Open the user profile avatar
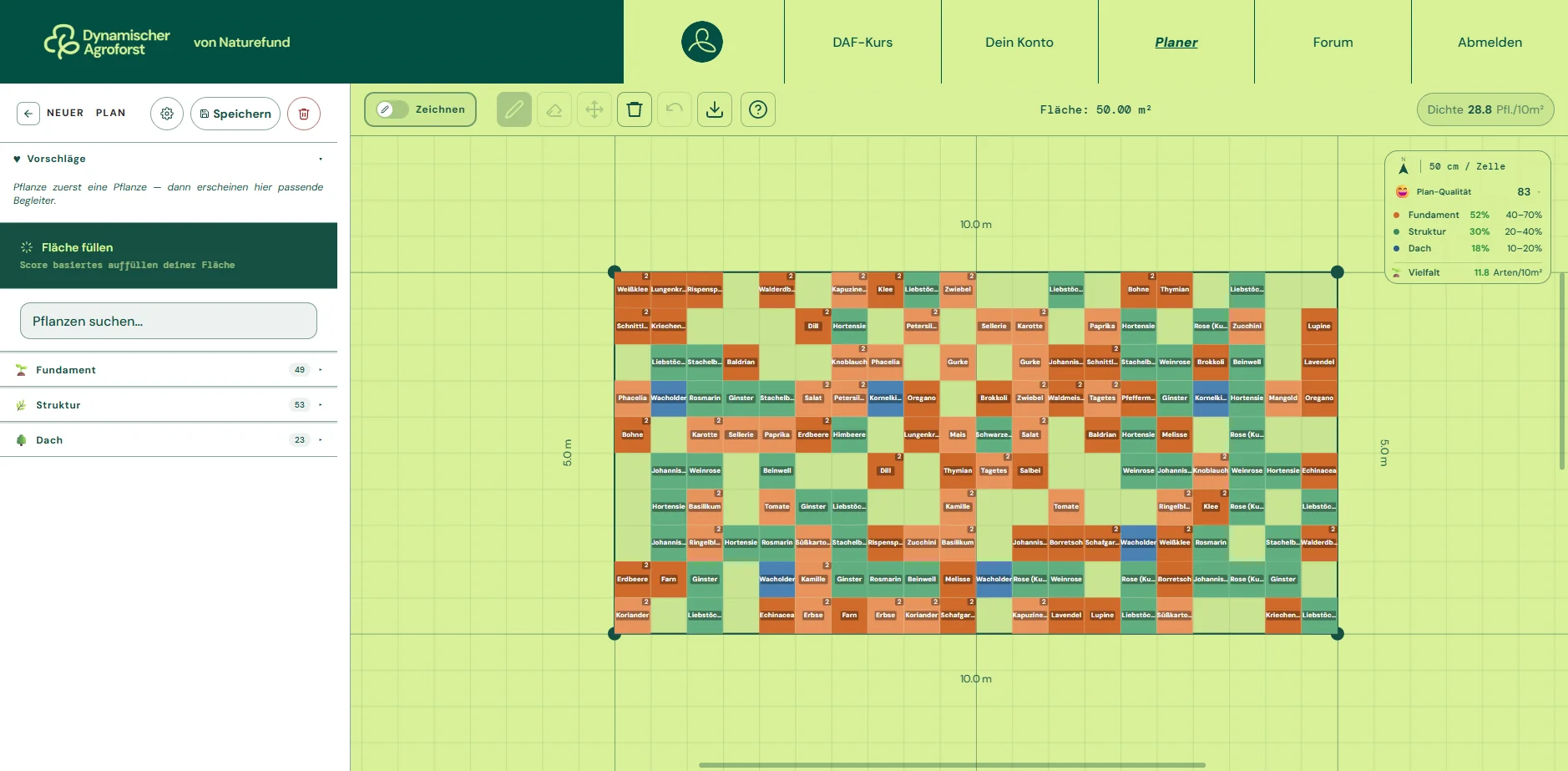The image size is (1568, 771). click(x=702, y=42)
